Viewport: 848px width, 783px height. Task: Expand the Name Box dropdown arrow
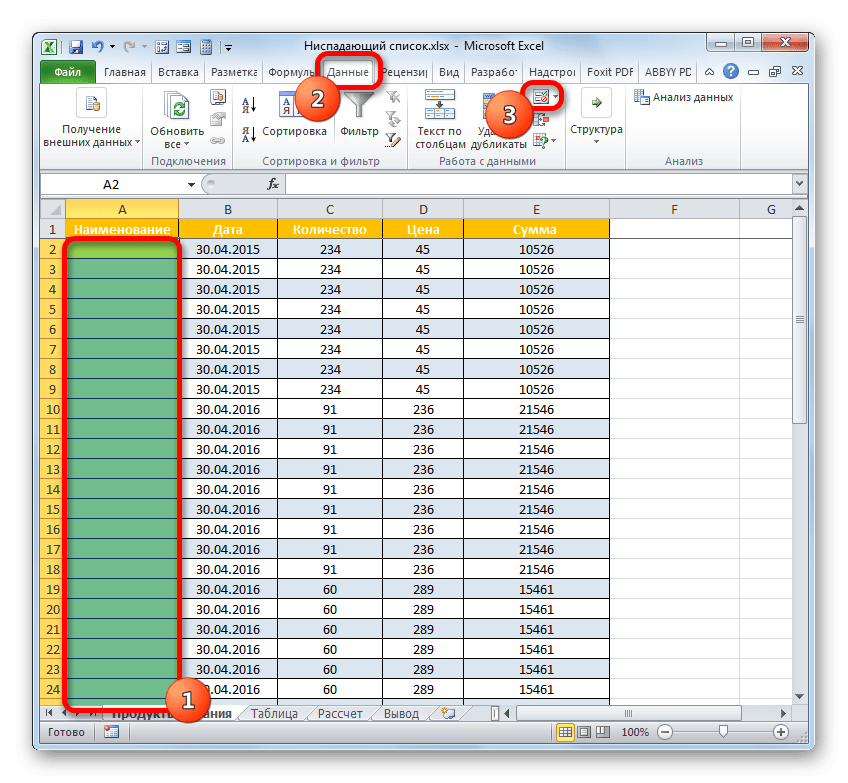191,184
